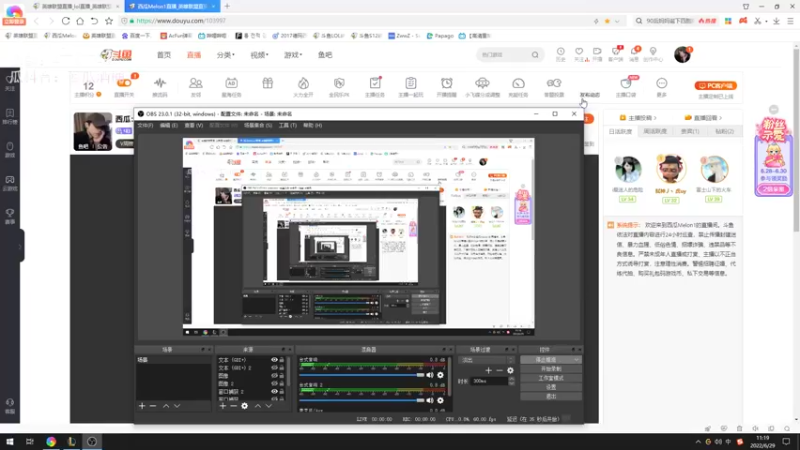Image resolution: width=800 pixels, height=450 pixels.
Task: Open the PC客户端 orange button
Action: pyautogui.click(x=715, y=86)
